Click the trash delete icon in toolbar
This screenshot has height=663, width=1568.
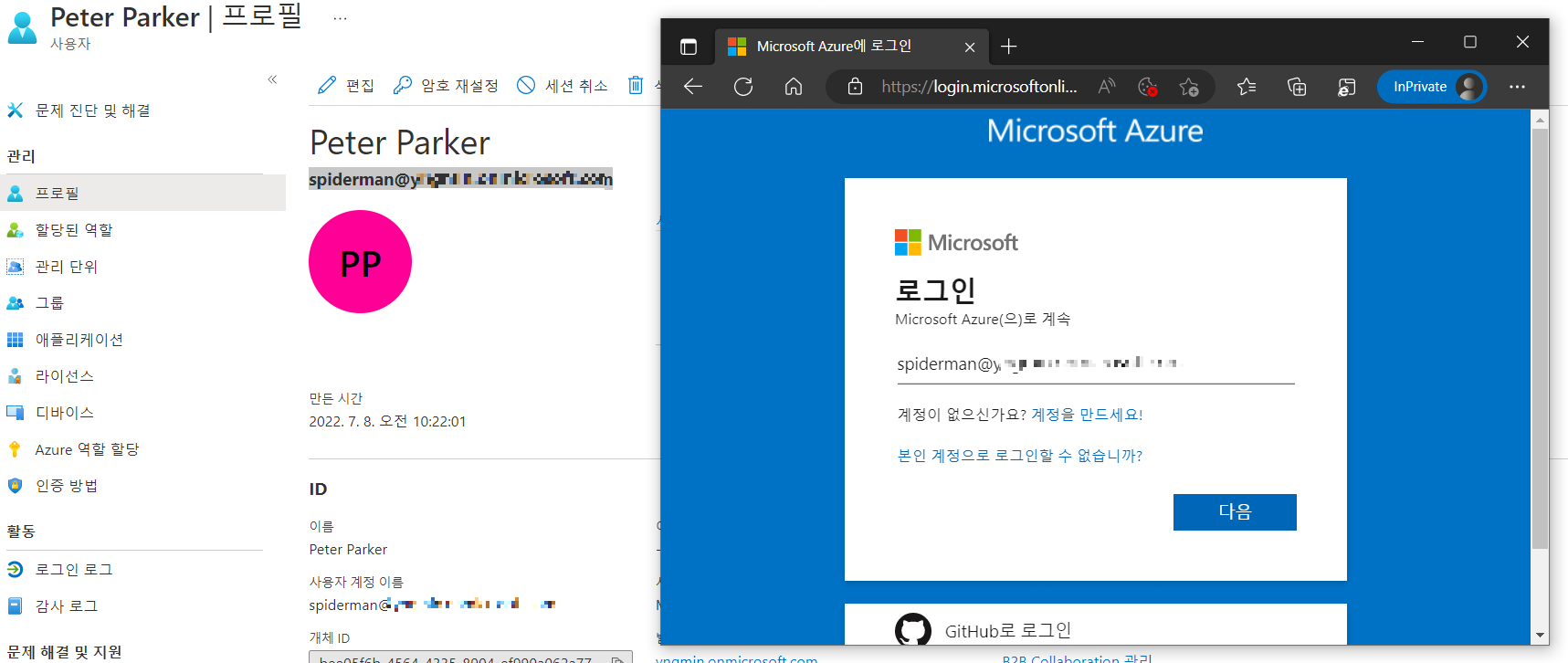tap(636, 85)
